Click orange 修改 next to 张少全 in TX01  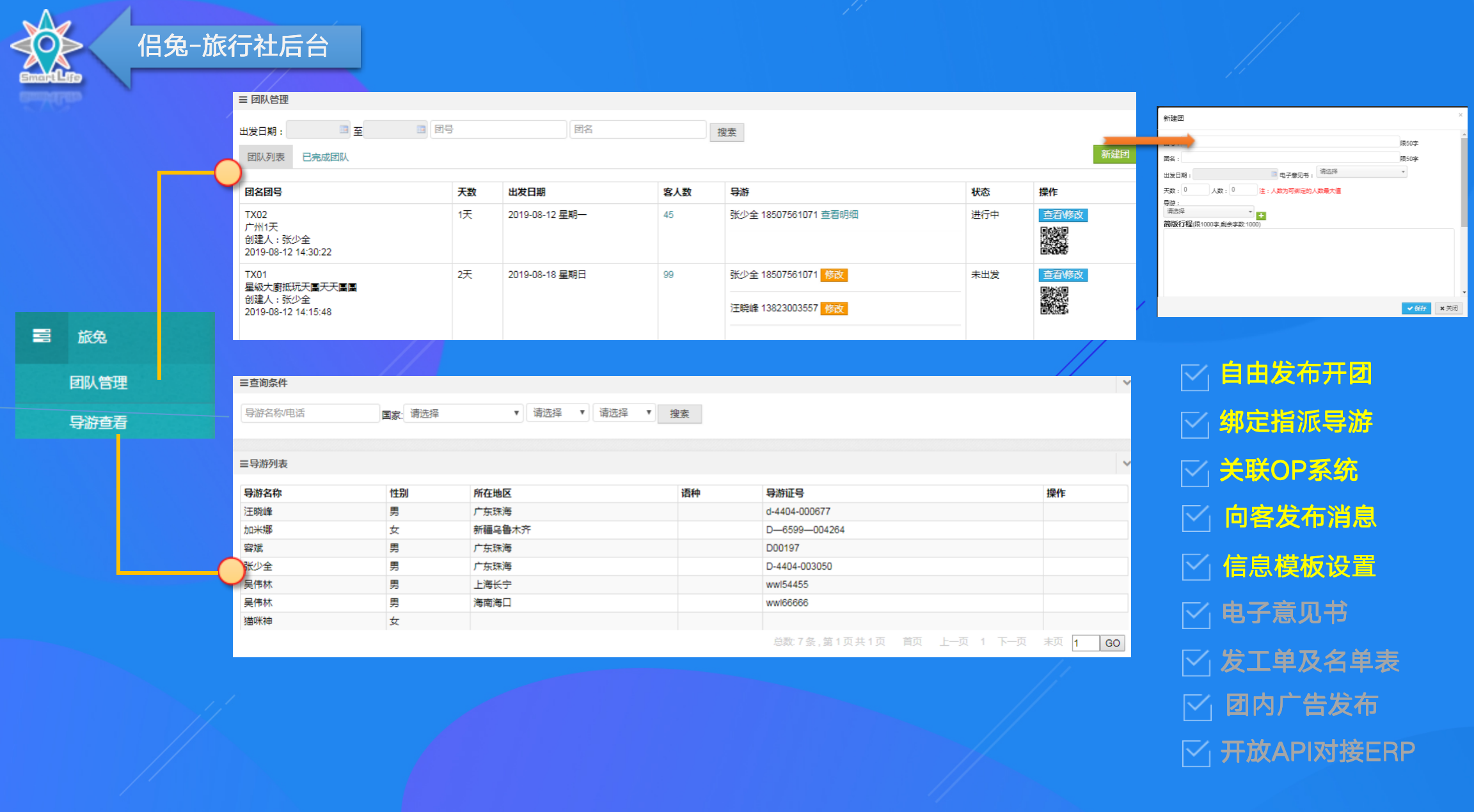point(834,275)
